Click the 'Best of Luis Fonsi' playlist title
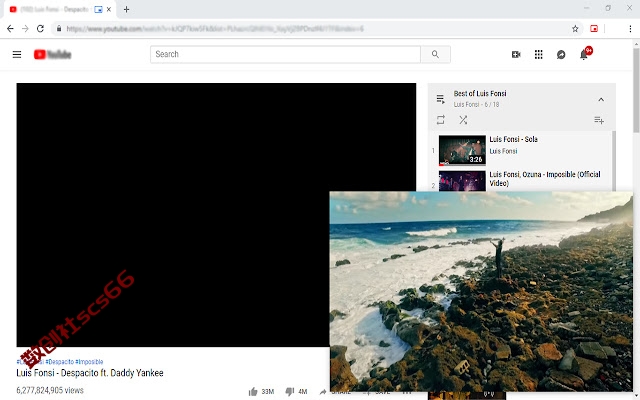640x400 pixels. tap(480, 93)
